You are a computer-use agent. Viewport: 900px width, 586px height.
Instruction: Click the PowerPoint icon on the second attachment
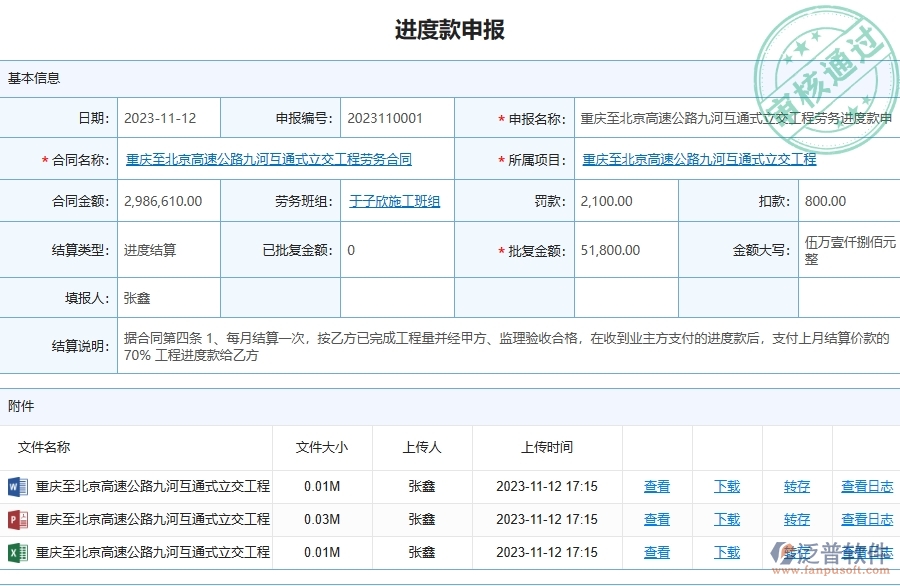[x=17, y=519]
